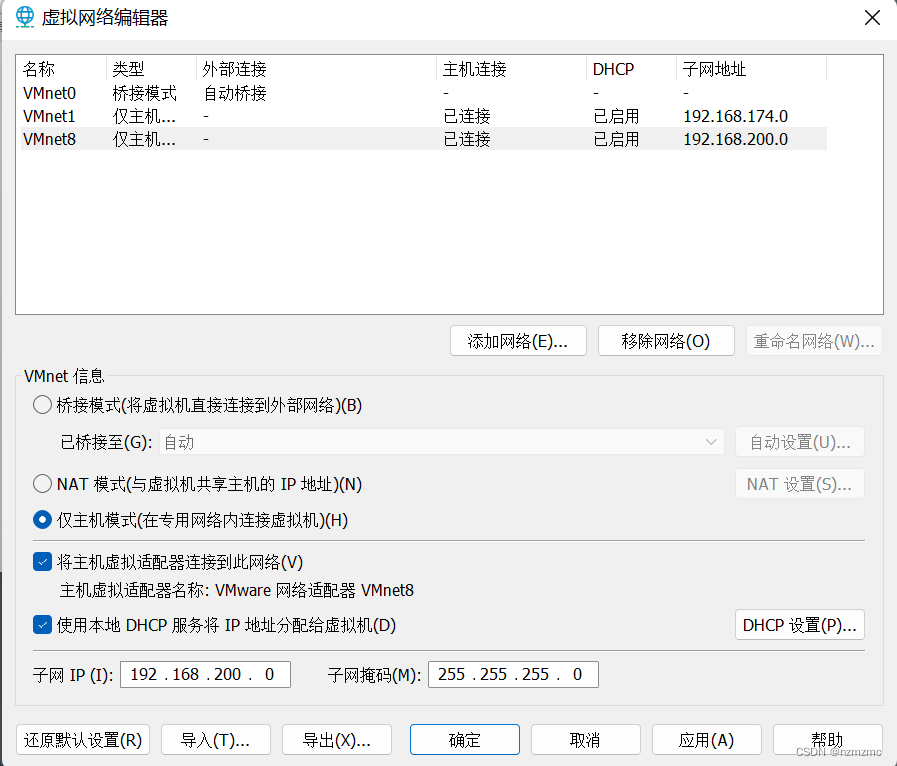Click the 子网 IP input field
Image resolution: width=897 pixels, height=766 pixels.
coord(205,674)
